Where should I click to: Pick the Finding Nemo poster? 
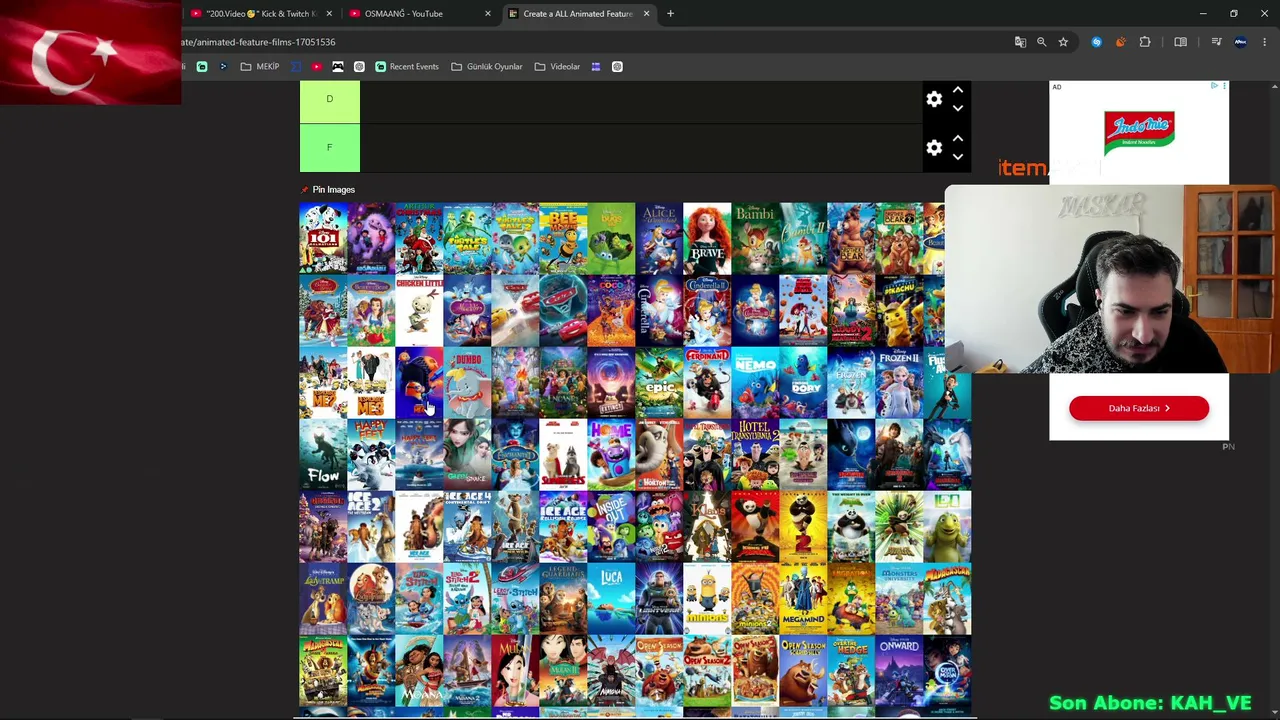pos(755,382)
